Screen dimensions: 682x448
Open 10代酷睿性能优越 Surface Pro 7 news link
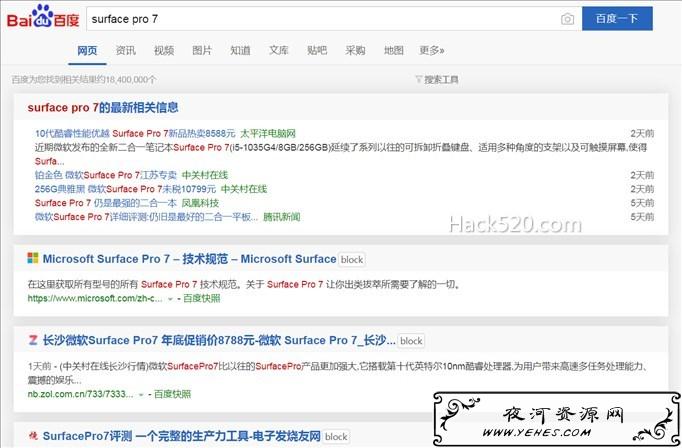(135, 133)
